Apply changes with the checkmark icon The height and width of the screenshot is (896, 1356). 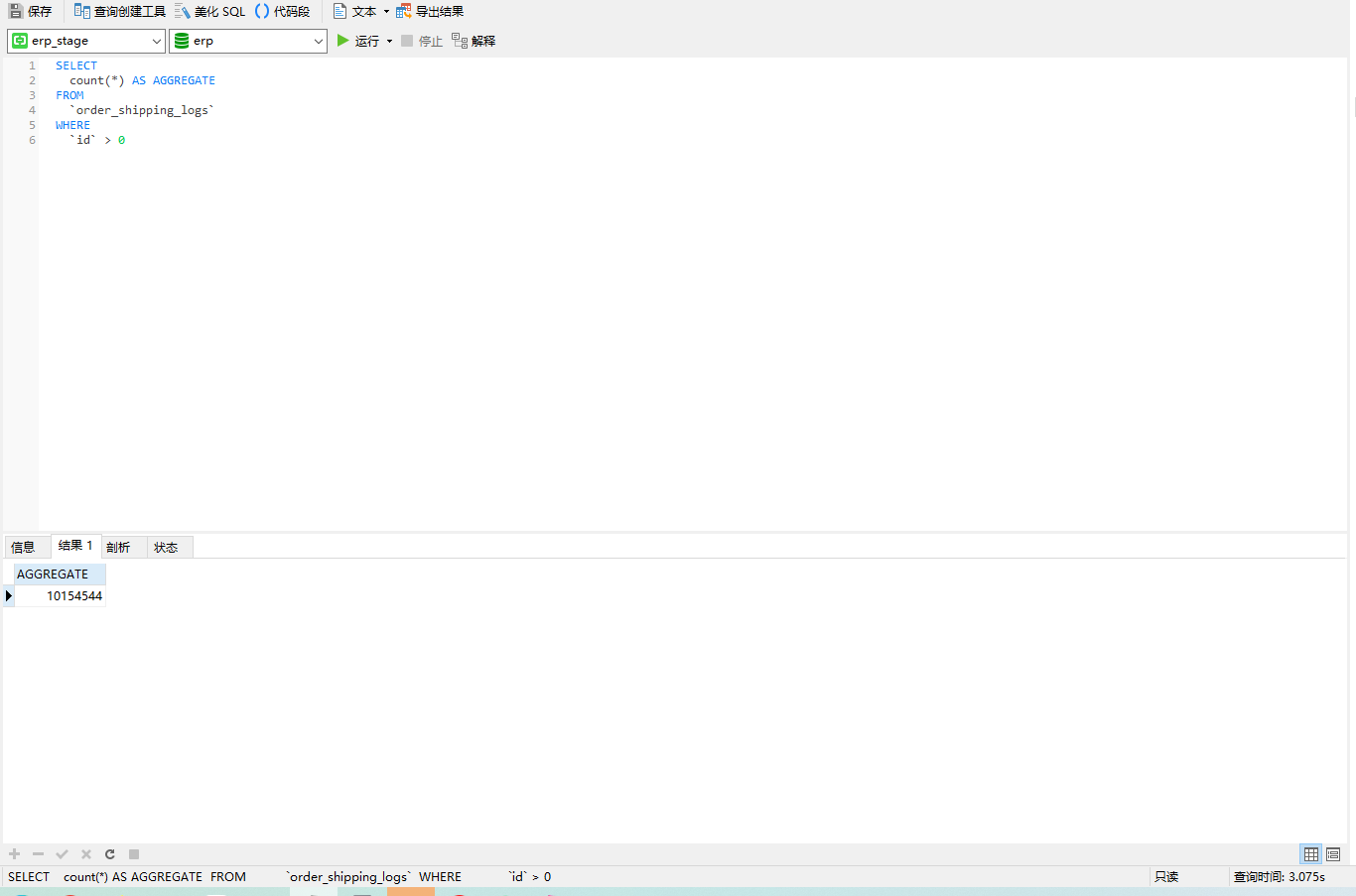(x=62, y=854)
